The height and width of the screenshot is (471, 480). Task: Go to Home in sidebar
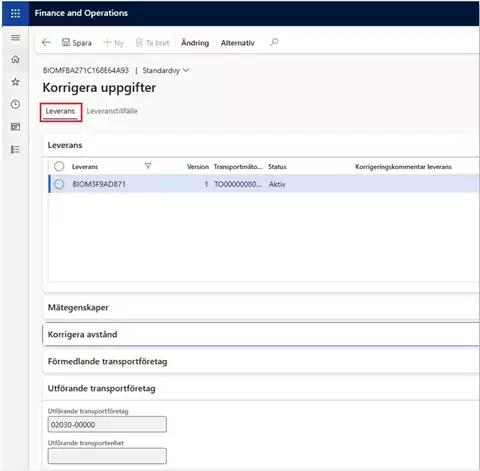coord(15,59)
